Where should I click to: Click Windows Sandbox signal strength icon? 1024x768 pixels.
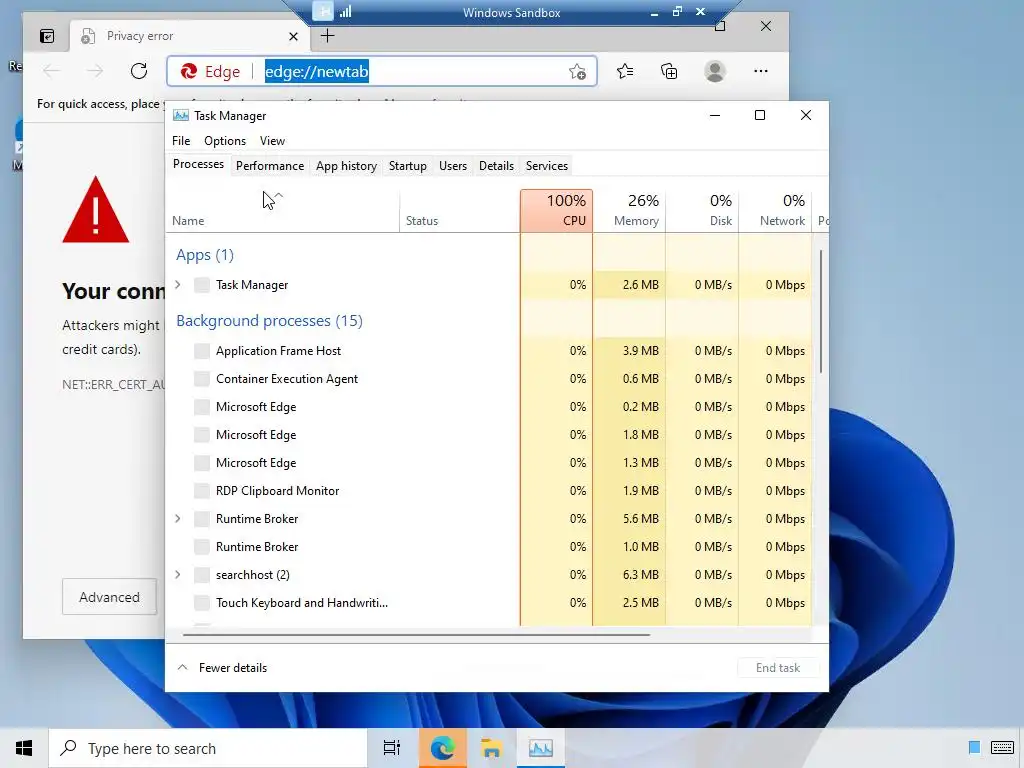coord(345,12)
